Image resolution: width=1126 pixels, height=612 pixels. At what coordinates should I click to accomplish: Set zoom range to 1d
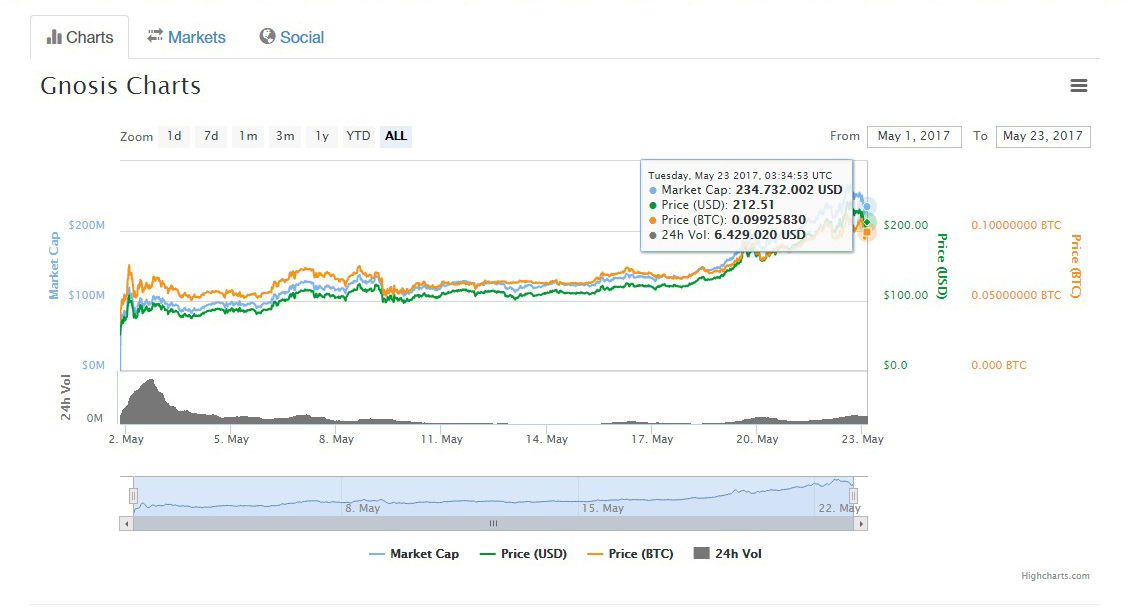(175, 136)
